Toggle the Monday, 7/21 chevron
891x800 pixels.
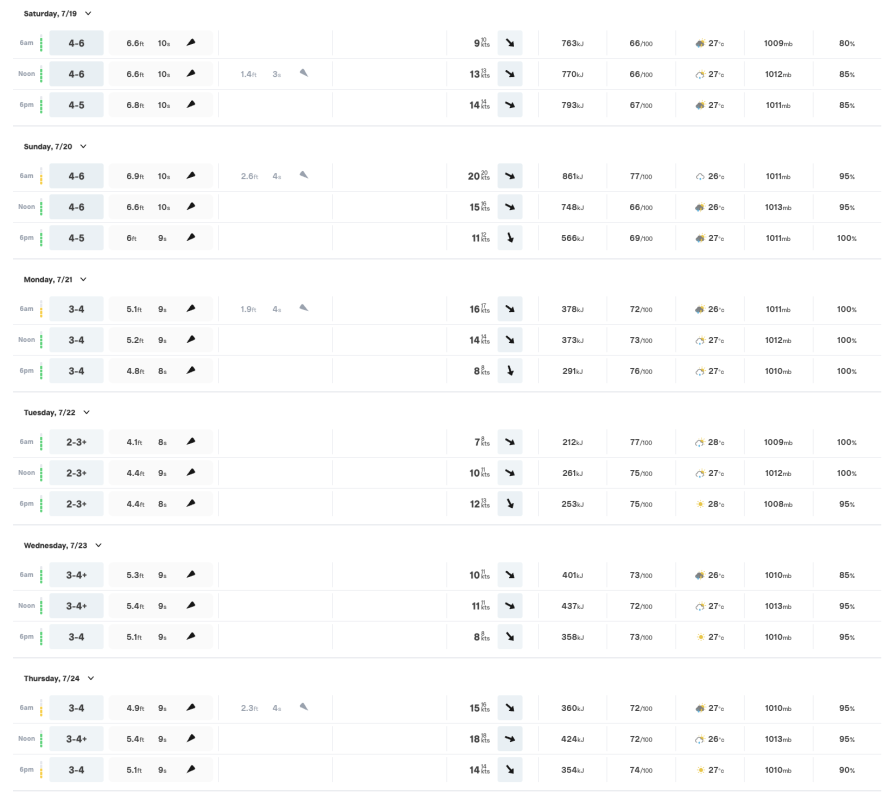(x=84, y=280)
